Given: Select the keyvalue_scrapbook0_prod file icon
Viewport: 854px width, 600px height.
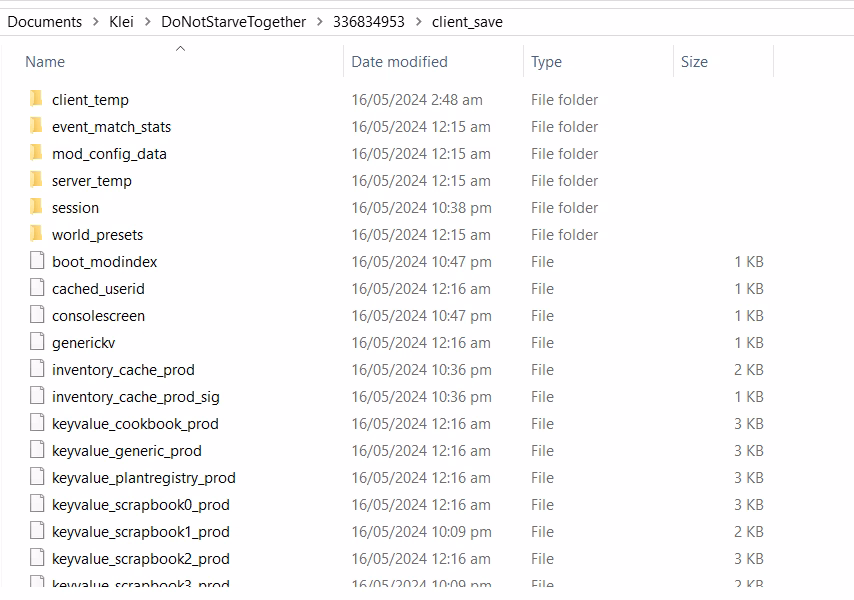Looking at the screenshot, I should pyautogui.click(x=37, y=504).
